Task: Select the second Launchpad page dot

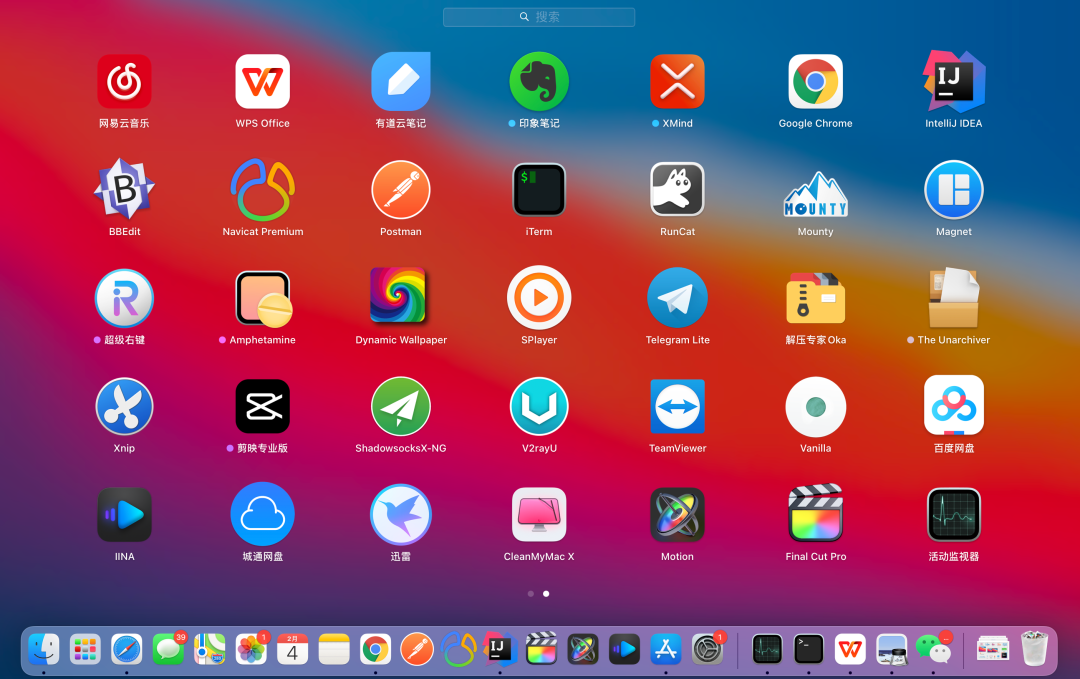Action: click(x=546, y=594)
